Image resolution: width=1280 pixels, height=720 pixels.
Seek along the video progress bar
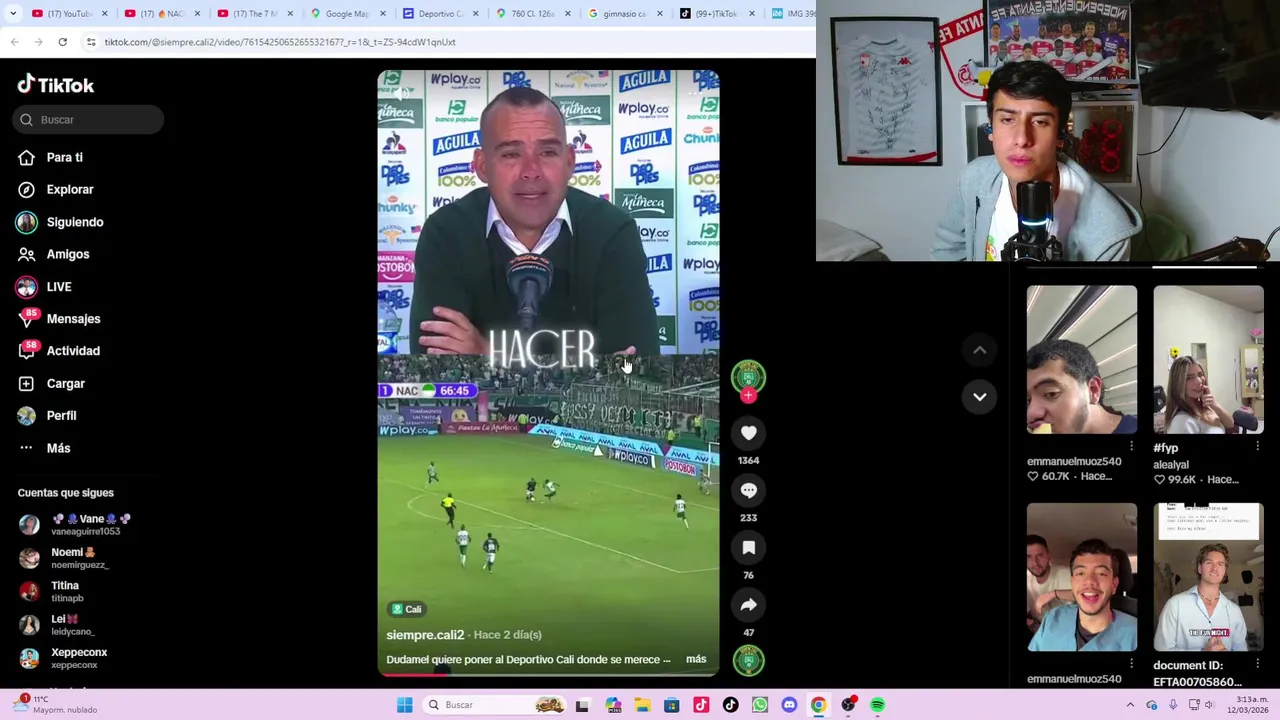pos(548,673)
